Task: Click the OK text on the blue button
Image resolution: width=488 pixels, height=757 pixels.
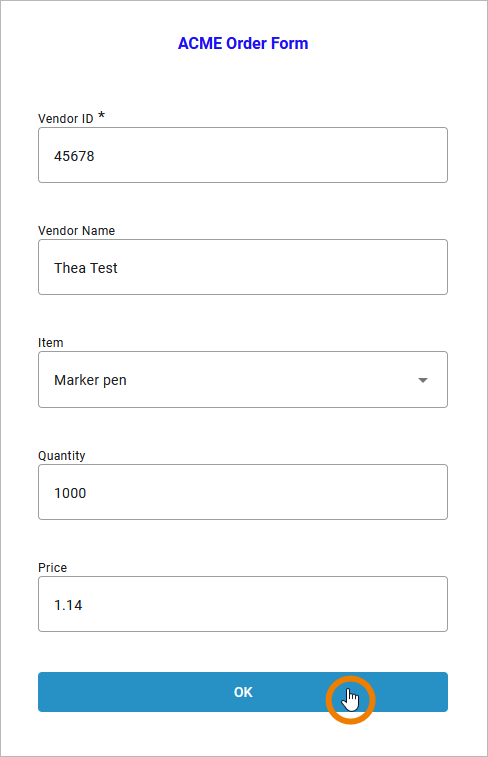Action: 243,692
